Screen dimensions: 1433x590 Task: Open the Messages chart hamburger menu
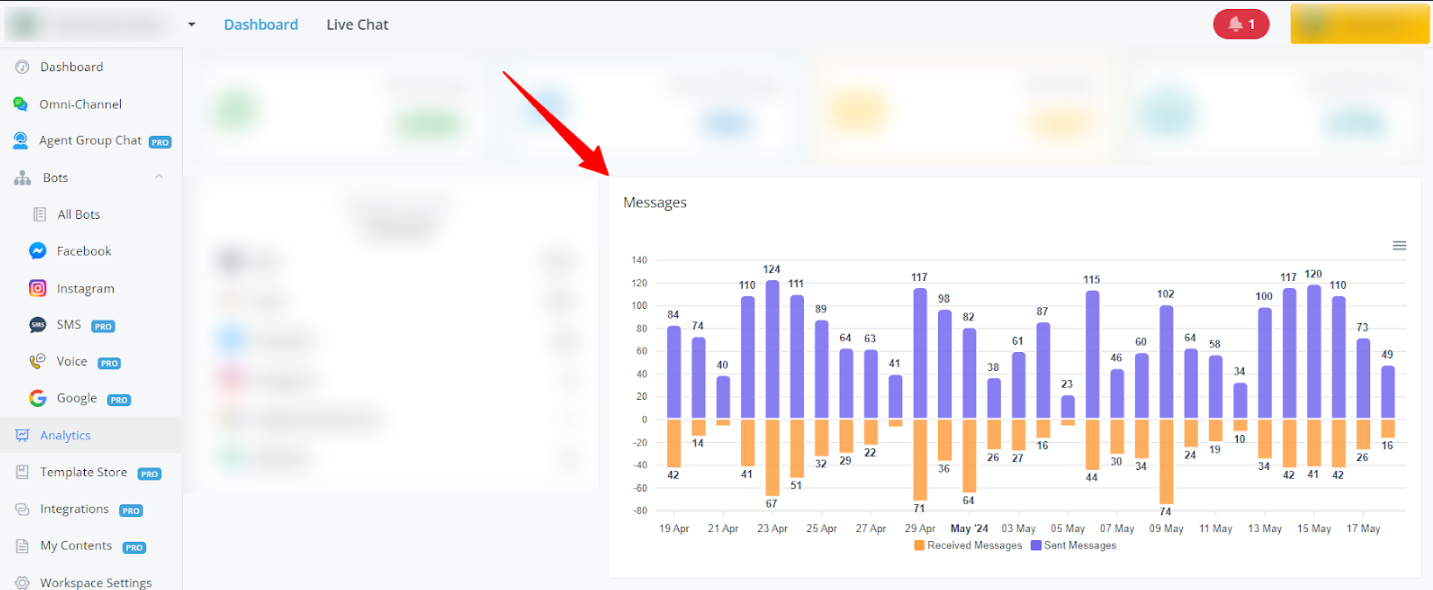[x=1399, y=245]
